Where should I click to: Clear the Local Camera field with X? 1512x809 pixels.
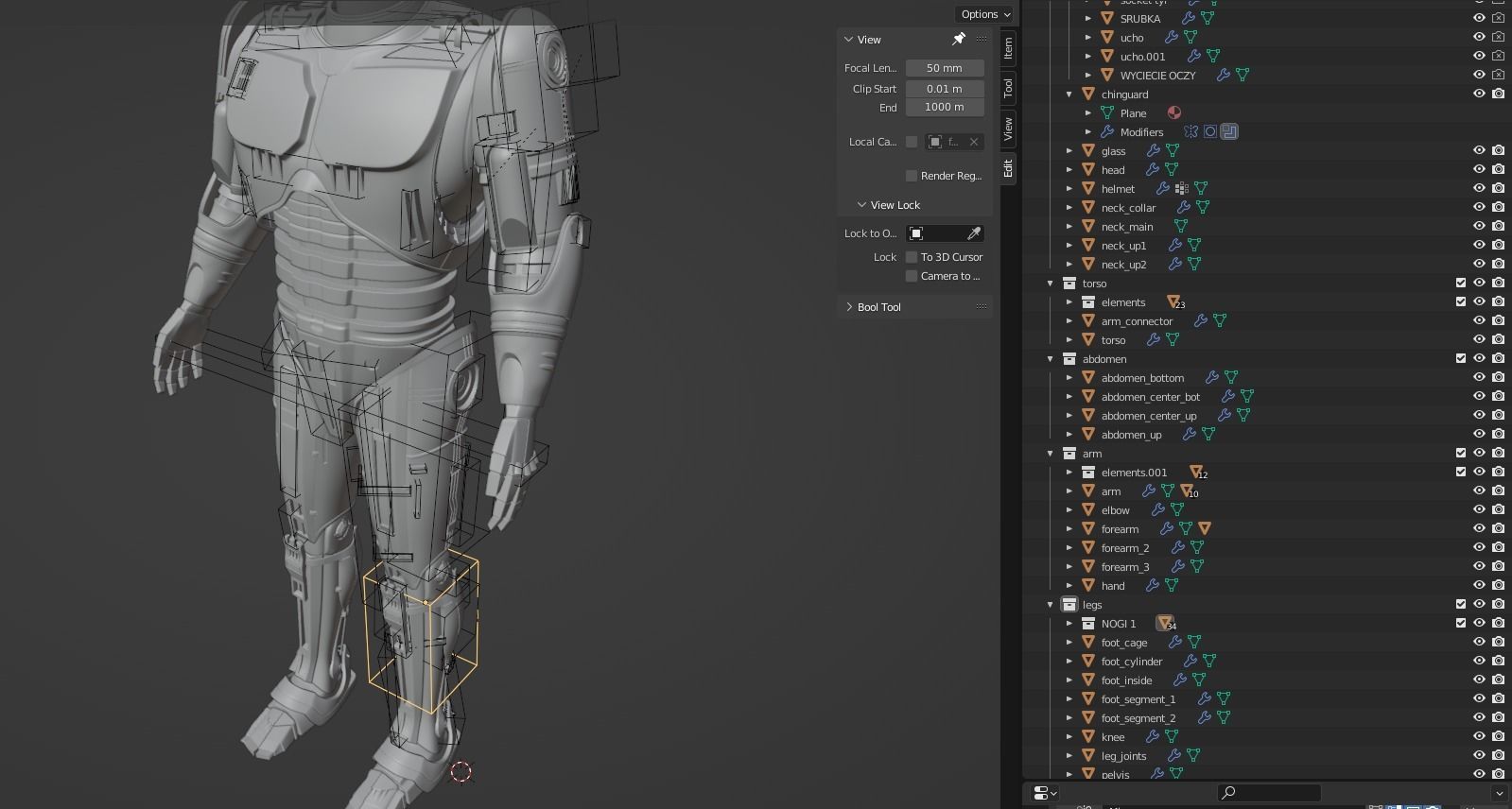tap(974, 142)
